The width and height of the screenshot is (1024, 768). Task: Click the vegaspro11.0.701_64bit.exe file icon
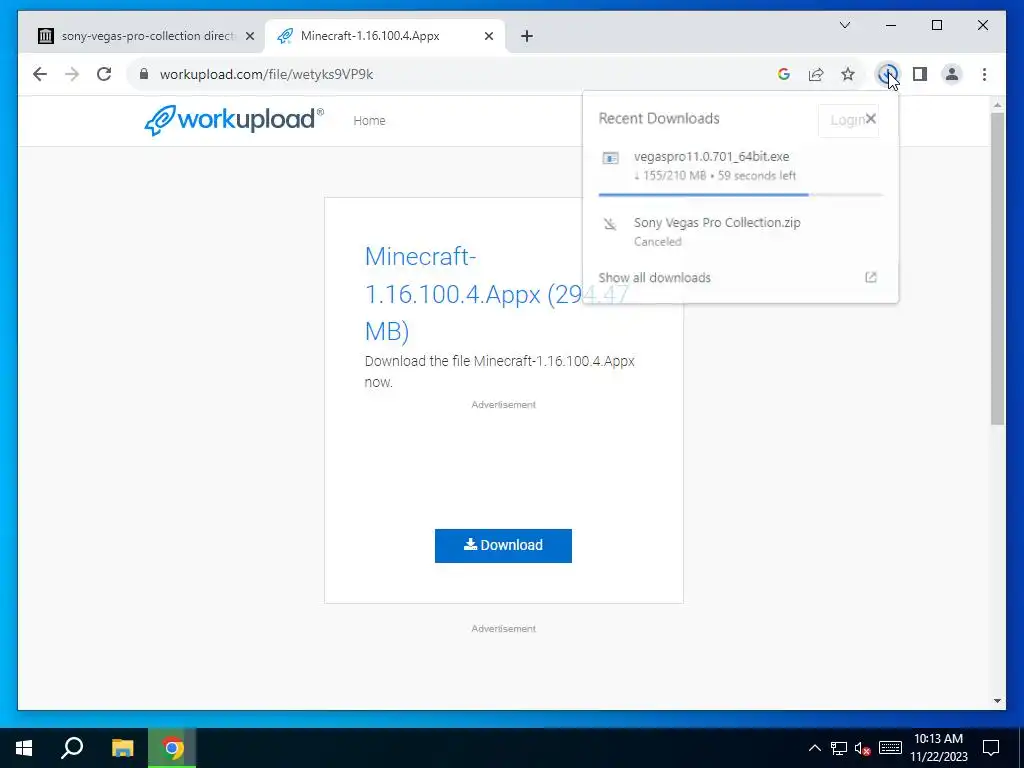coord(610,158)
